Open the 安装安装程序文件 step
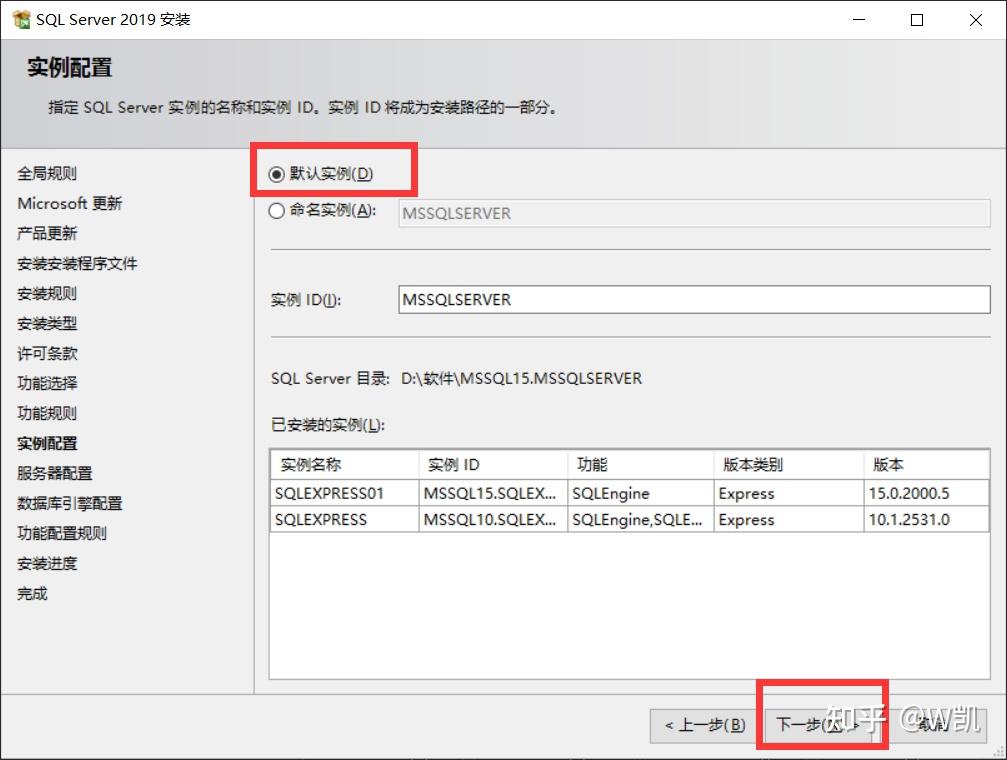1007x760 pixels. (x=77, y=263)
